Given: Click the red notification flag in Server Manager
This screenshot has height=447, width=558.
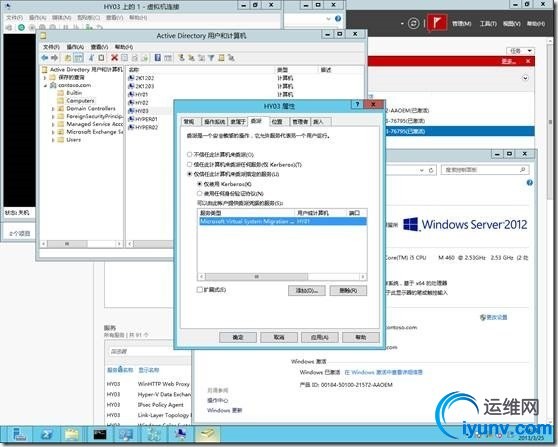Looking at the screenshot, I should tap(437, 23).
